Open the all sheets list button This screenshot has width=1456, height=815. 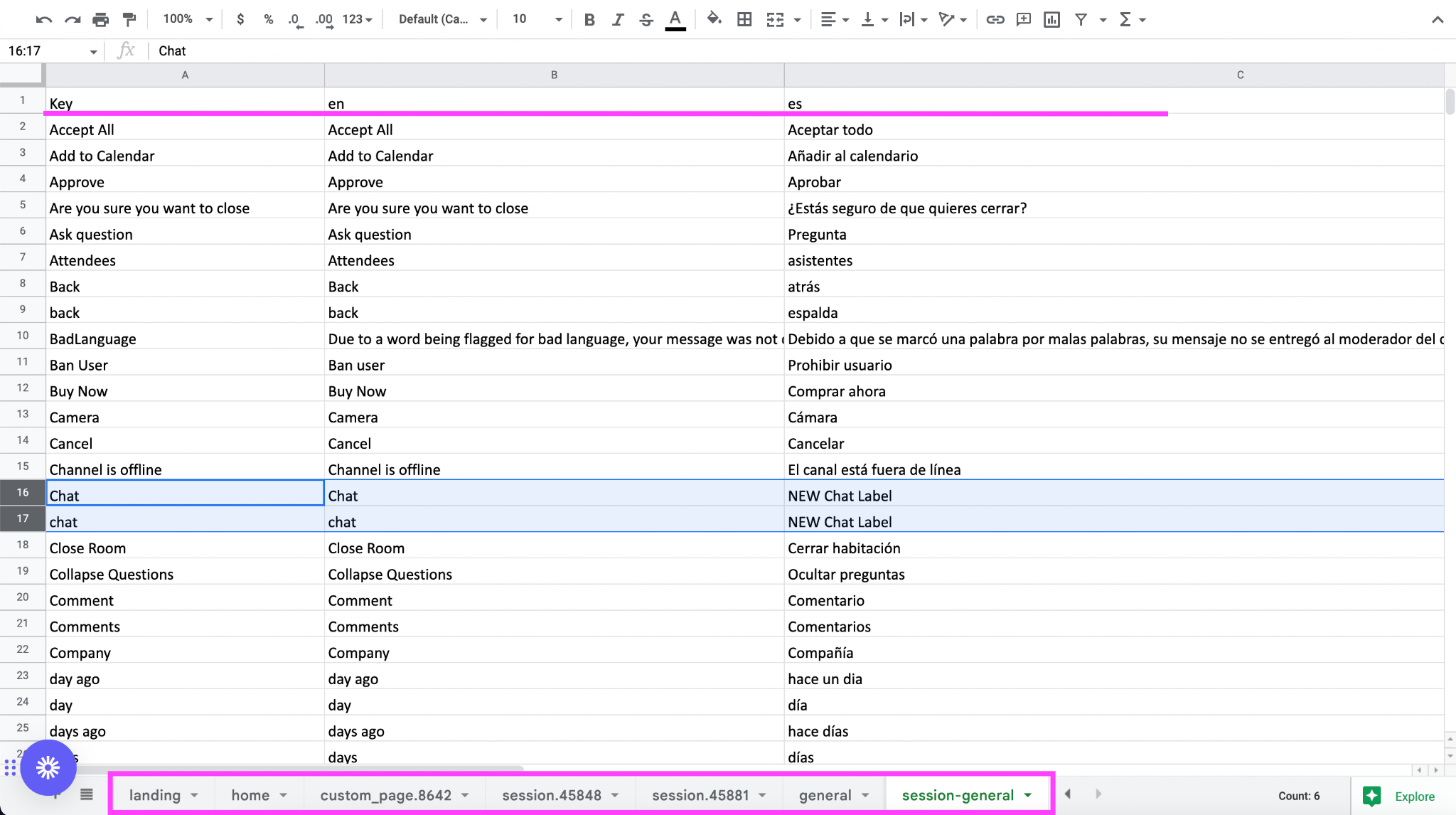(x=87, y=794)
